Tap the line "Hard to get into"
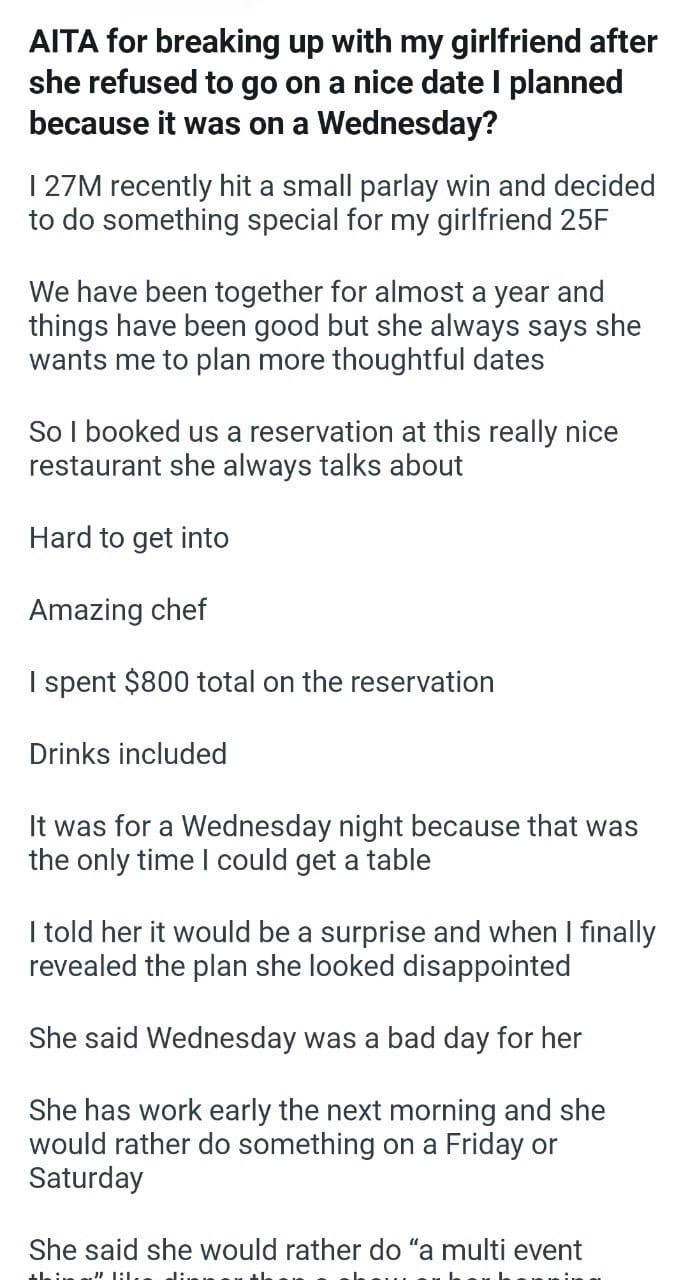 click(x=129, y=538)
